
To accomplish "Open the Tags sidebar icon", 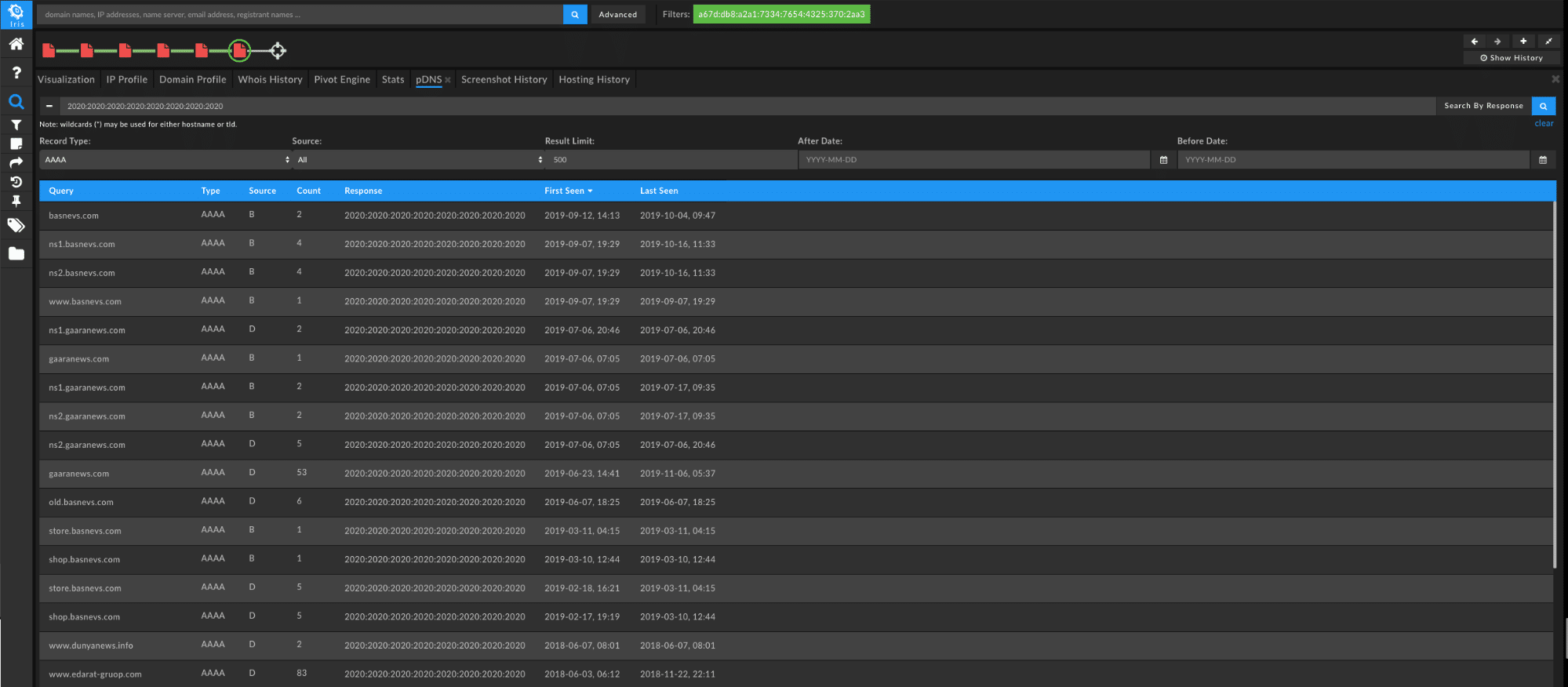I will tap(16, 226).
